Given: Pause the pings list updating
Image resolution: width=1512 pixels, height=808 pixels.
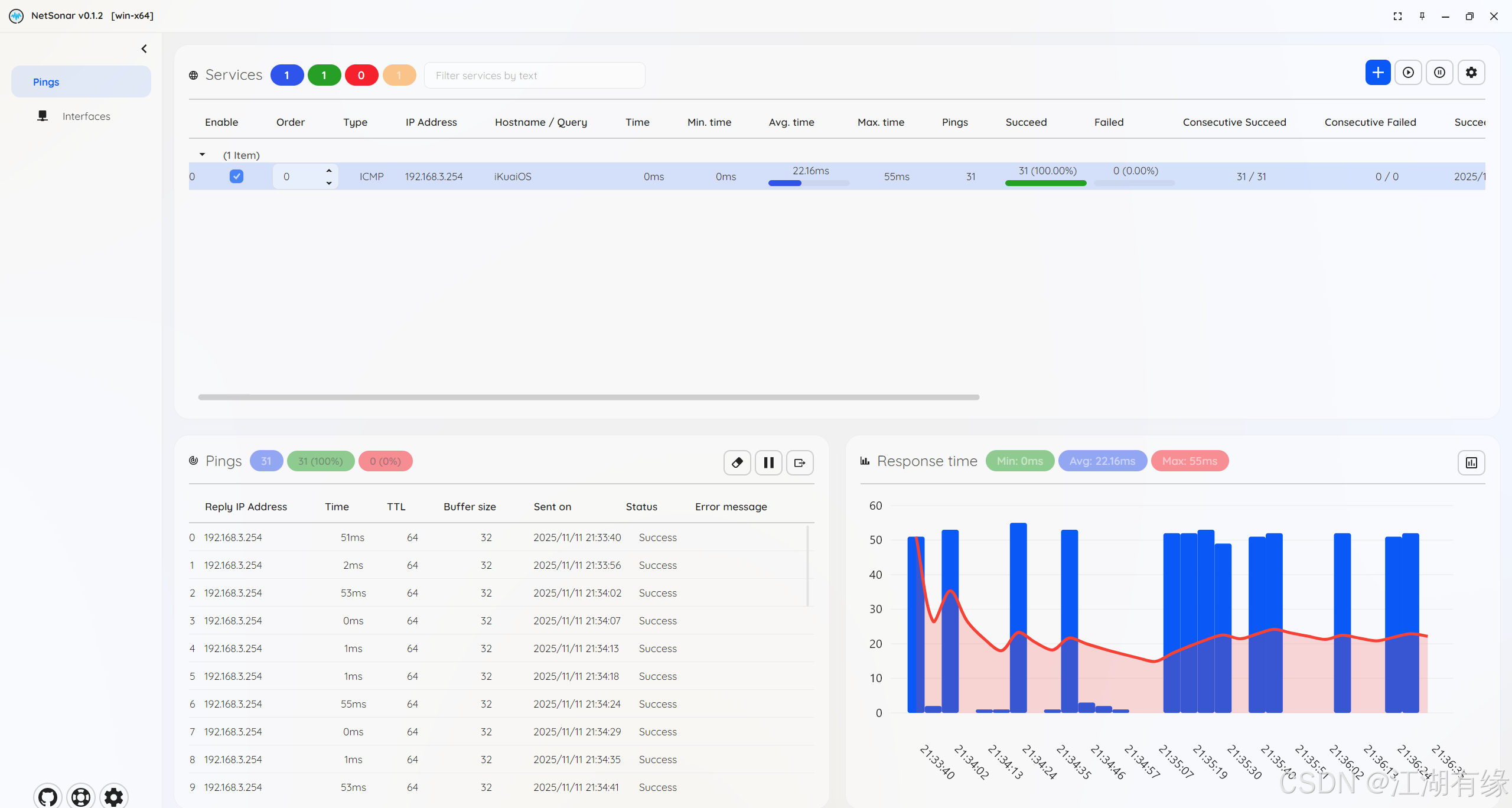Looking at the screenshot, I should coord(768,462).
